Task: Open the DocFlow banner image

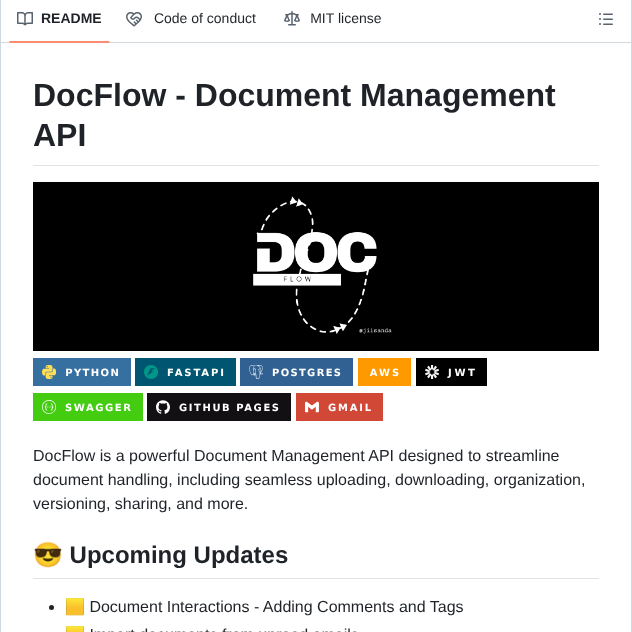Action: pyautogui.click(x=316, y=266)
